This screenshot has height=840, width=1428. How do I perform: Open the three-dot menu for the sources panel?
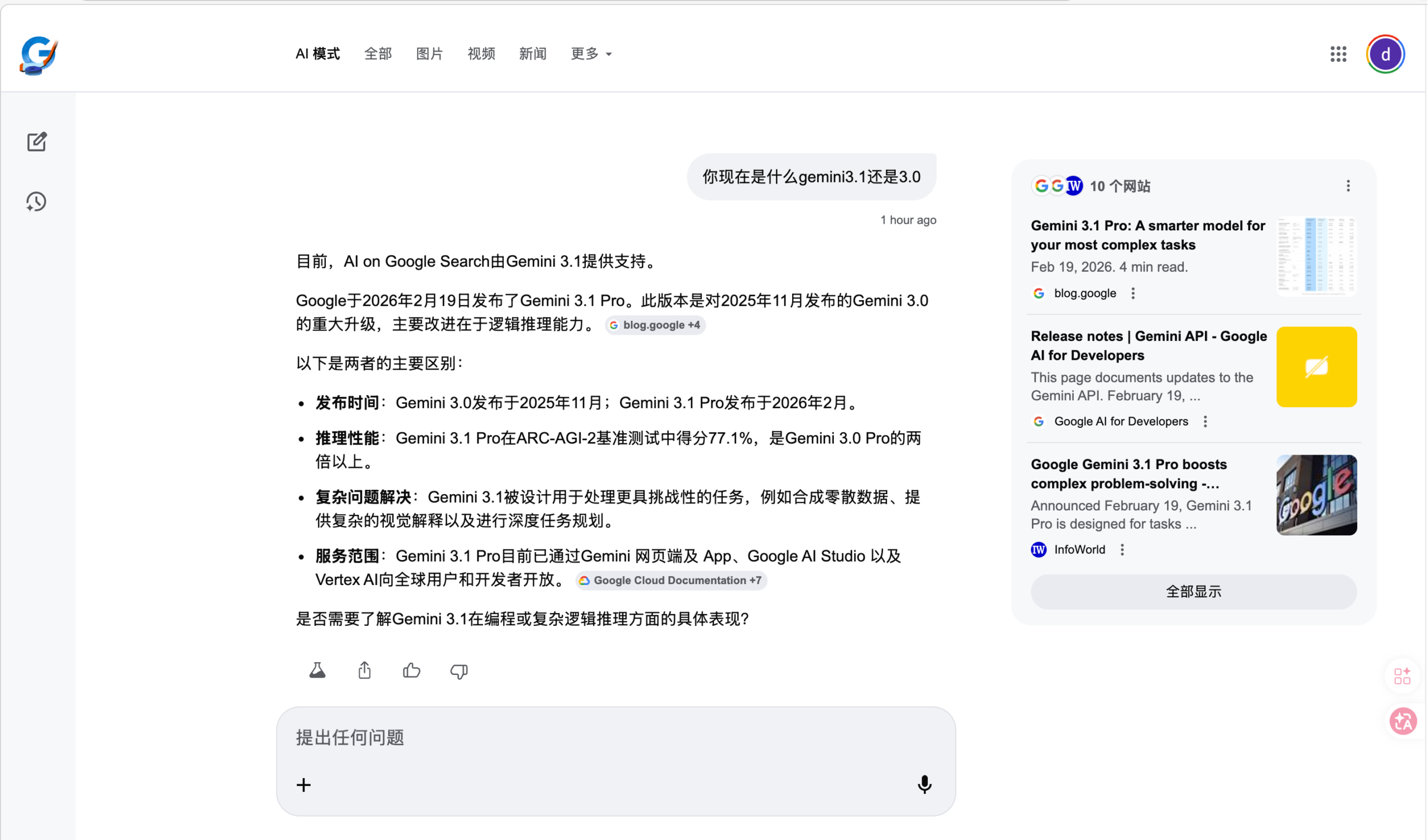pos(1348,186)
